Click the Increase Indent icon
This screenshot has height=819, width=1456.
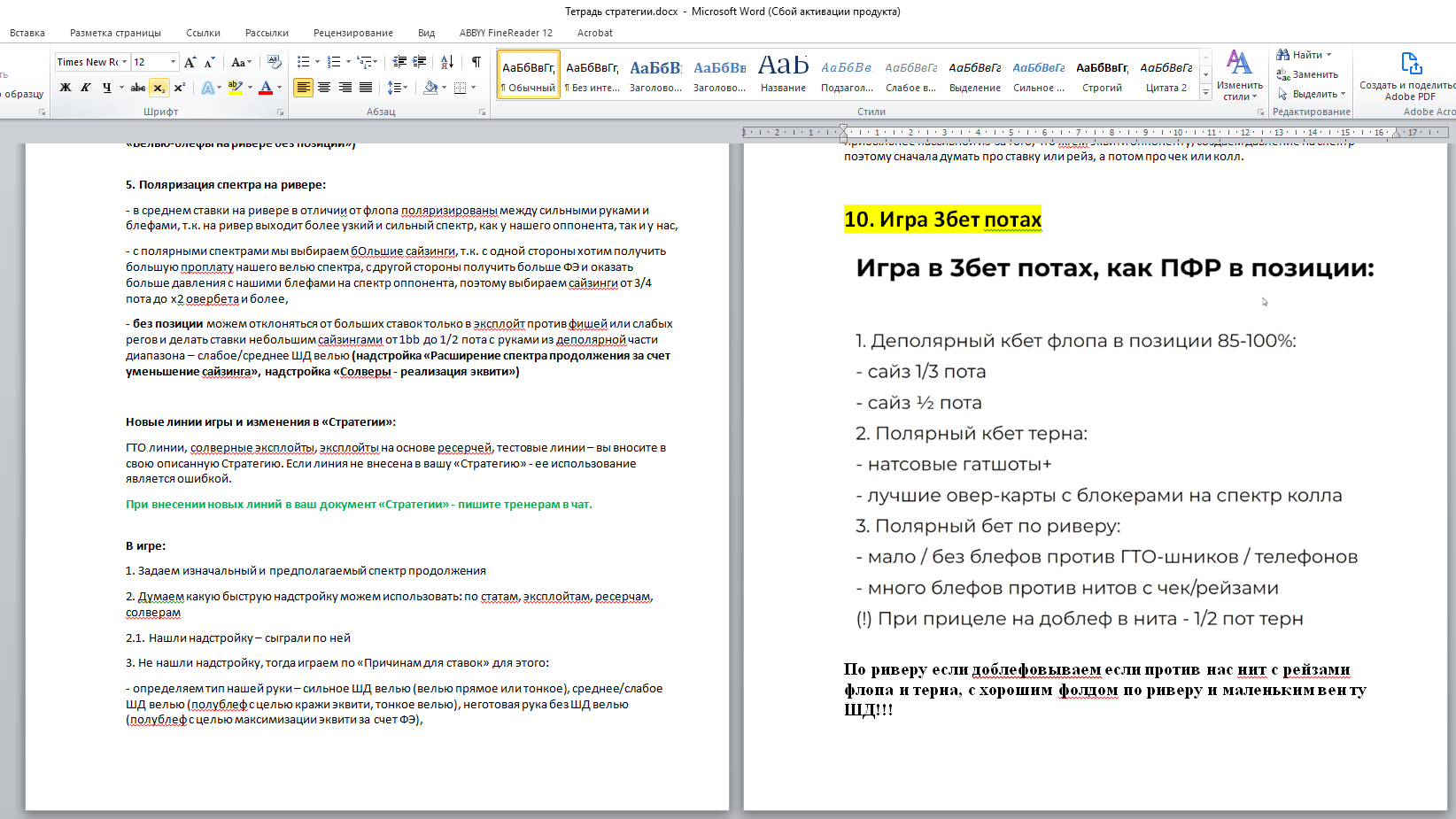coord(420,62)
